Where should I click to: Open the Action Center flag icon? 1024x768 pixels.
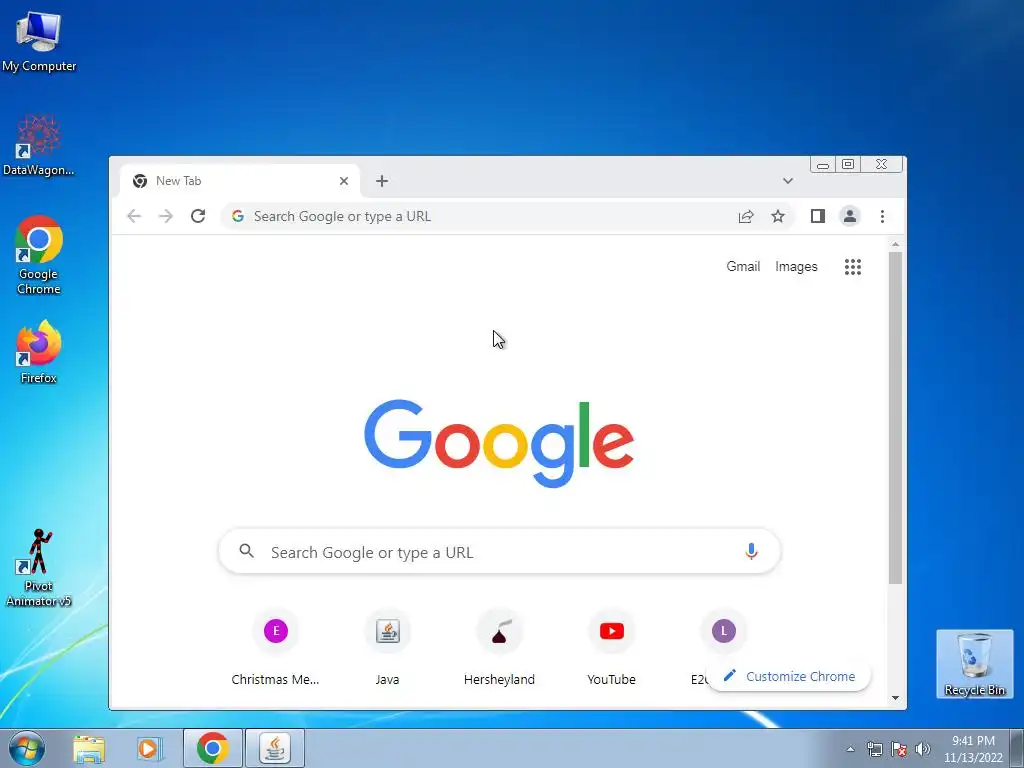[899, 749]
